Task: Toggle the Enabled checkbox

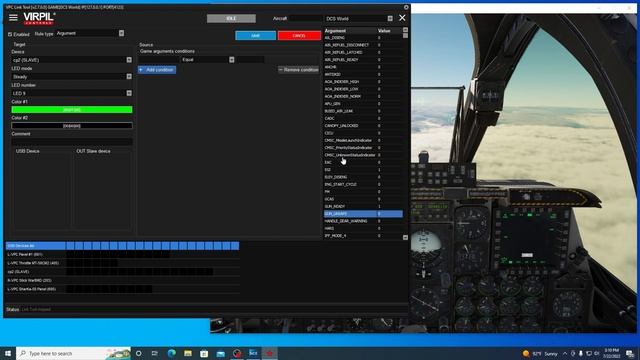Action: [x=10, y=34]
